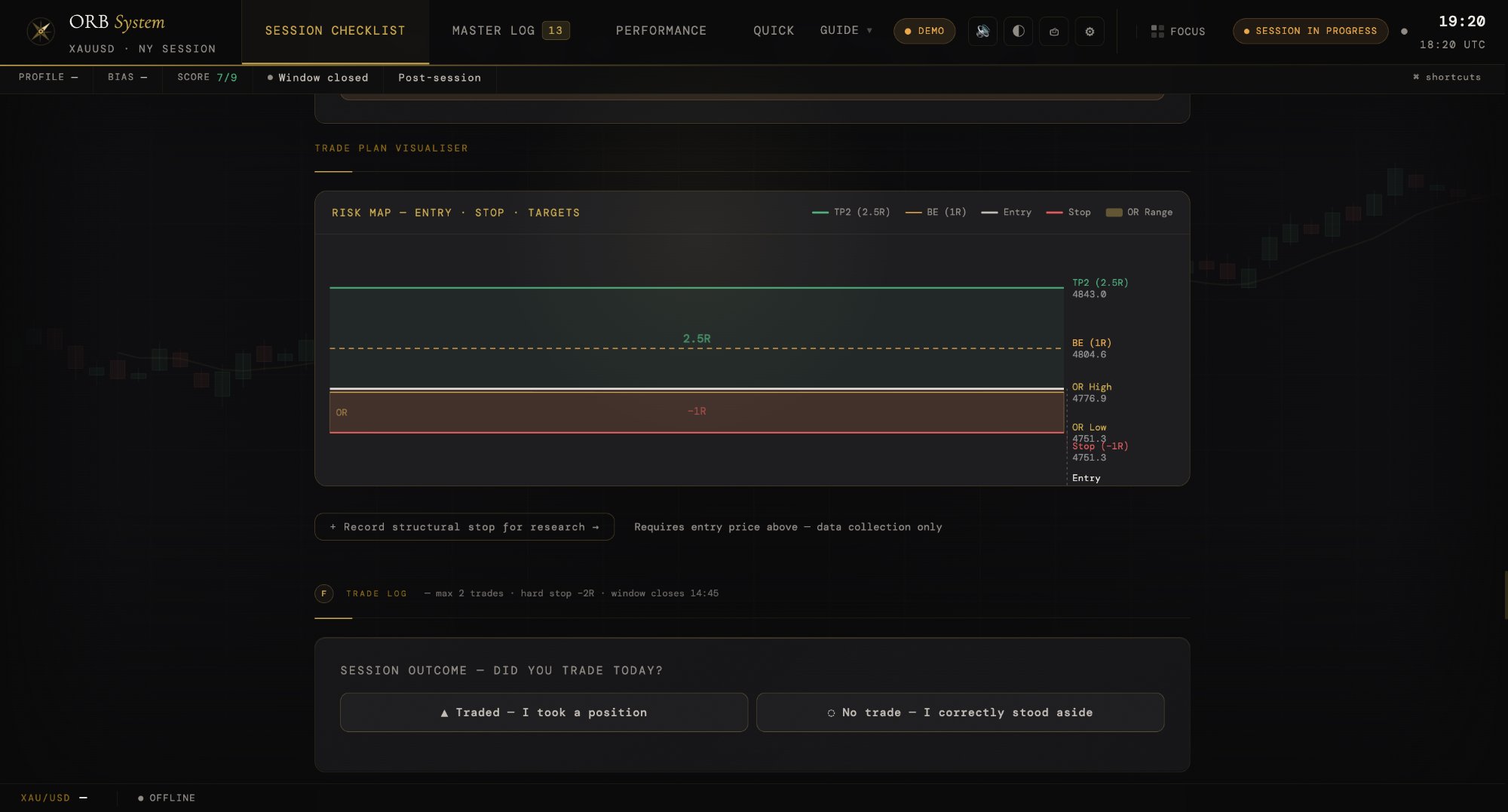Viewport: 1508px width, 812px height.
Task: Click the Session In Progress status pill
Action: pos(1310,31)
